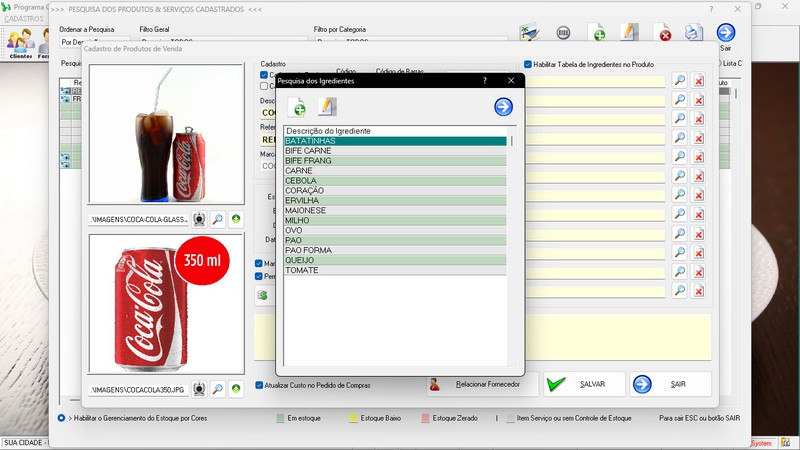This screenshot has height=450, width=800.
Task: Select MILHO ingredient row
Action: click(x=395, y=220)
